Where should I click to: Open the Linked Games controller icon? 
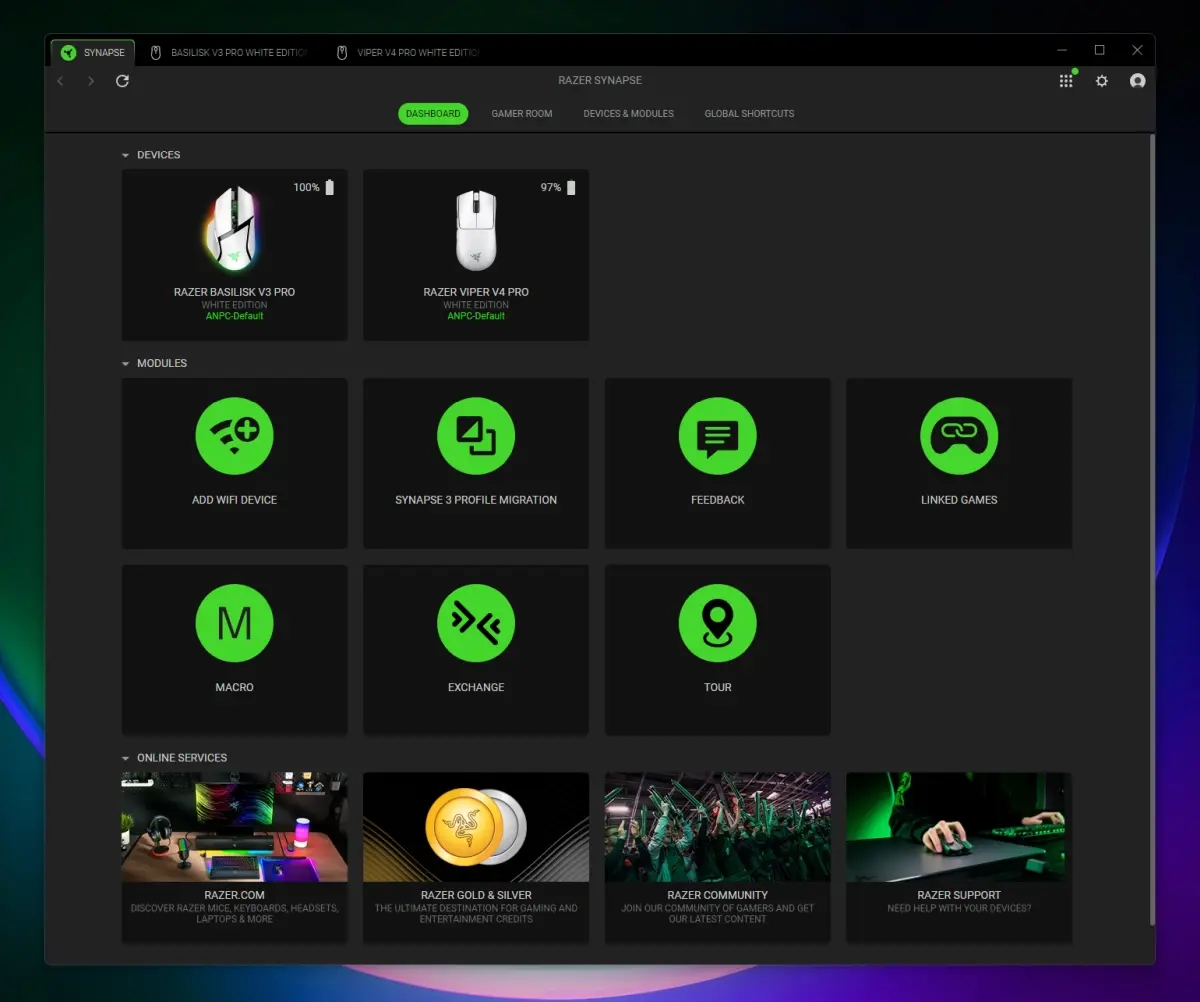959,436
